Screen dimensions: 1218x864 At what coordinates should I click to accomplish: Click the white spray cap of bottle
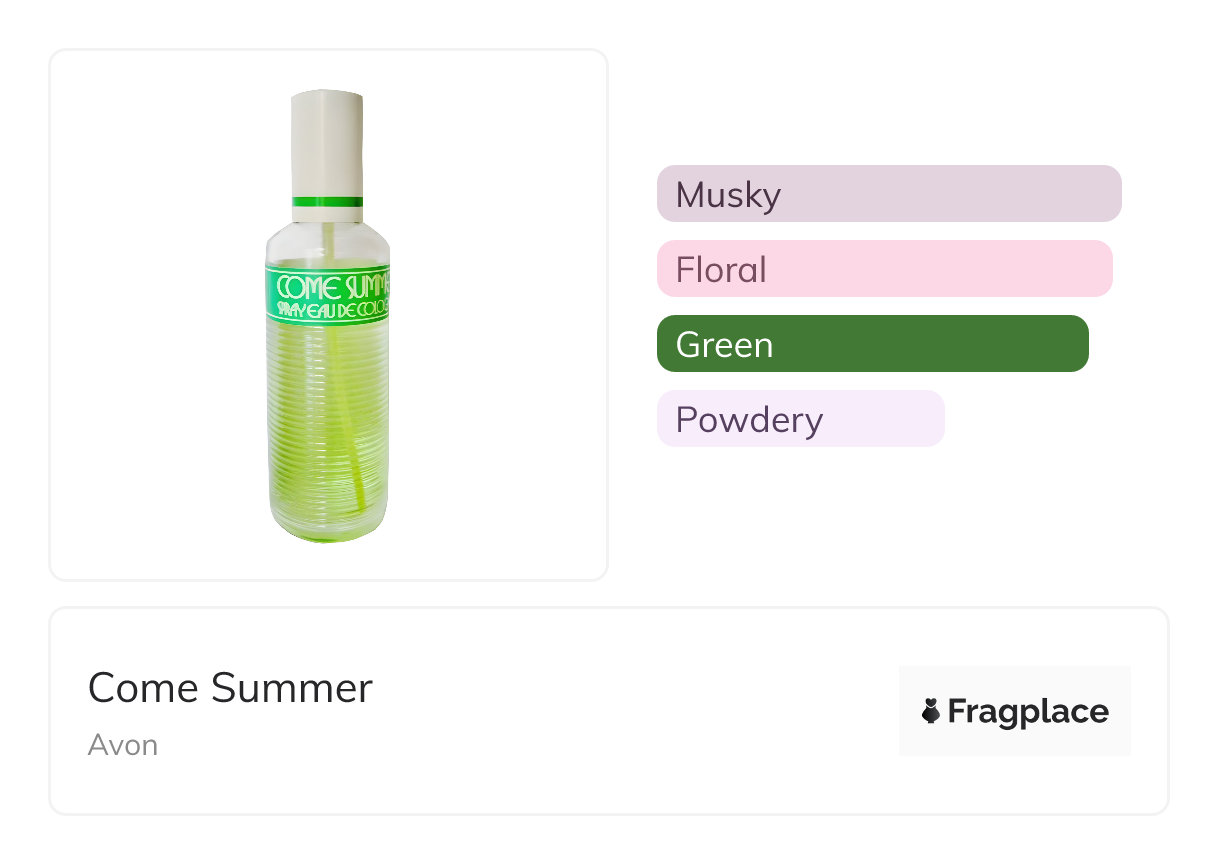tap(327, 140)
